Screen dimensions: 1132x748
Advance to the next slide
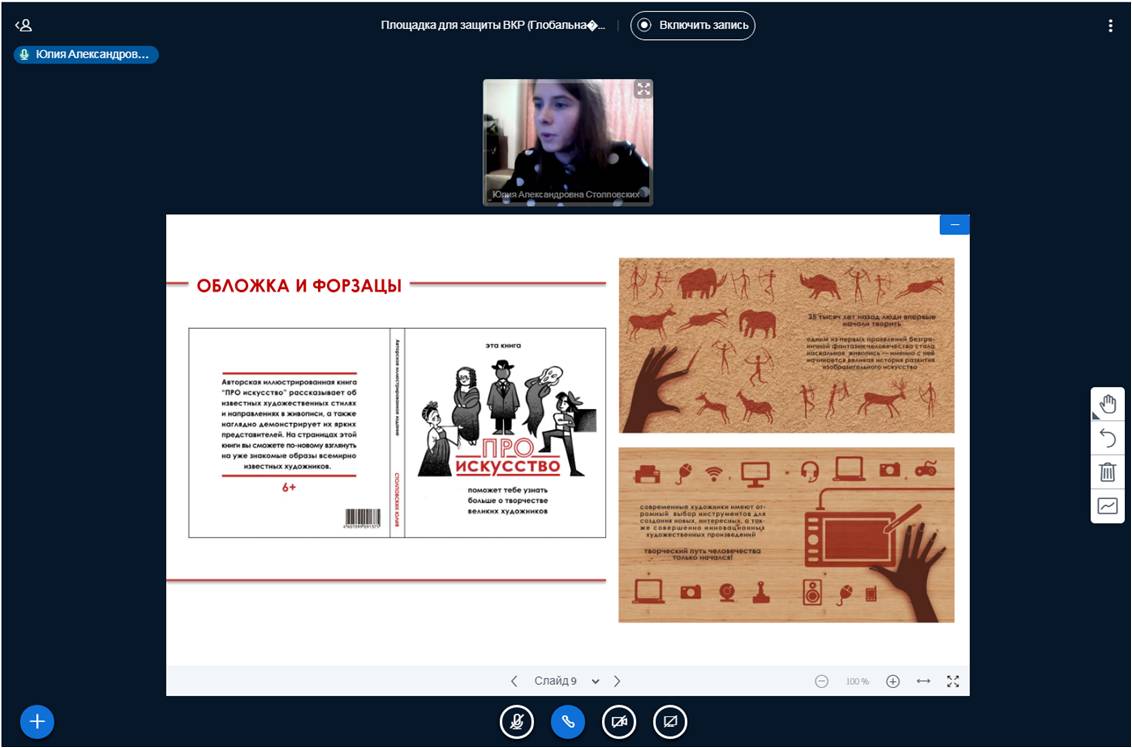(617, 681)
